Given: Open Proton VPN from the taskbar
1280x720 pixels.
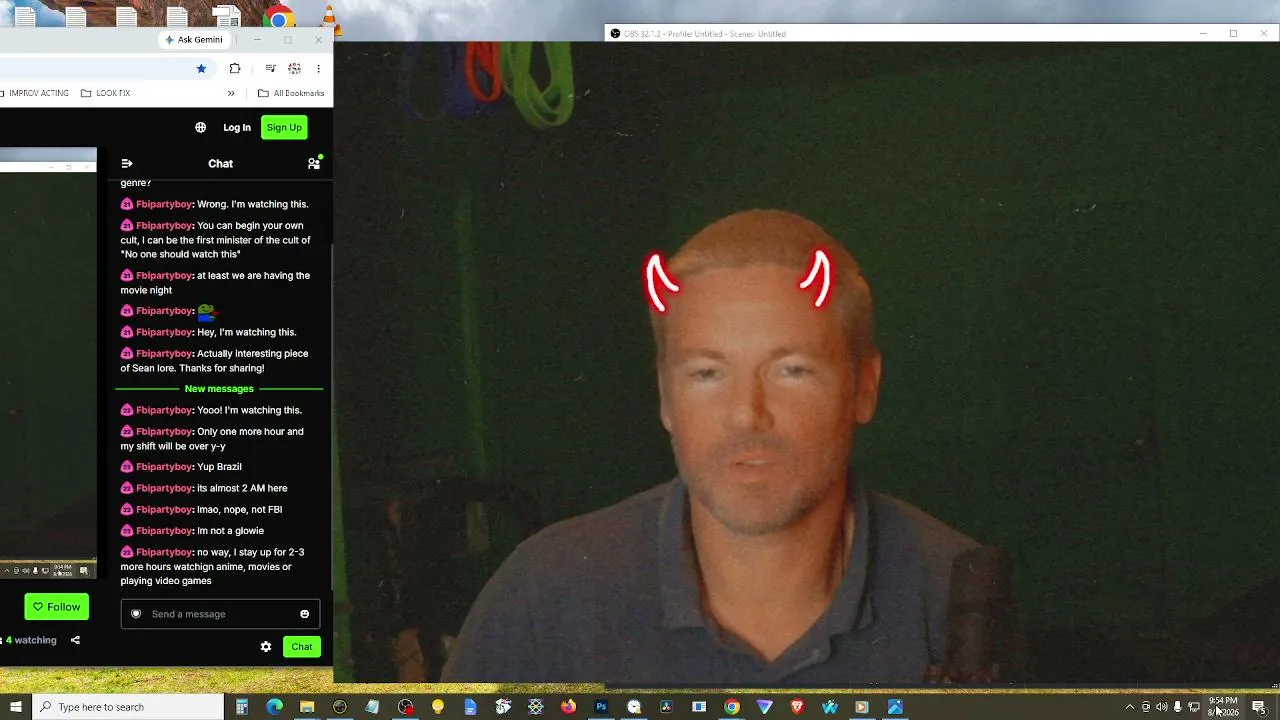Looking at the screenshot, I should pos(765,707).
